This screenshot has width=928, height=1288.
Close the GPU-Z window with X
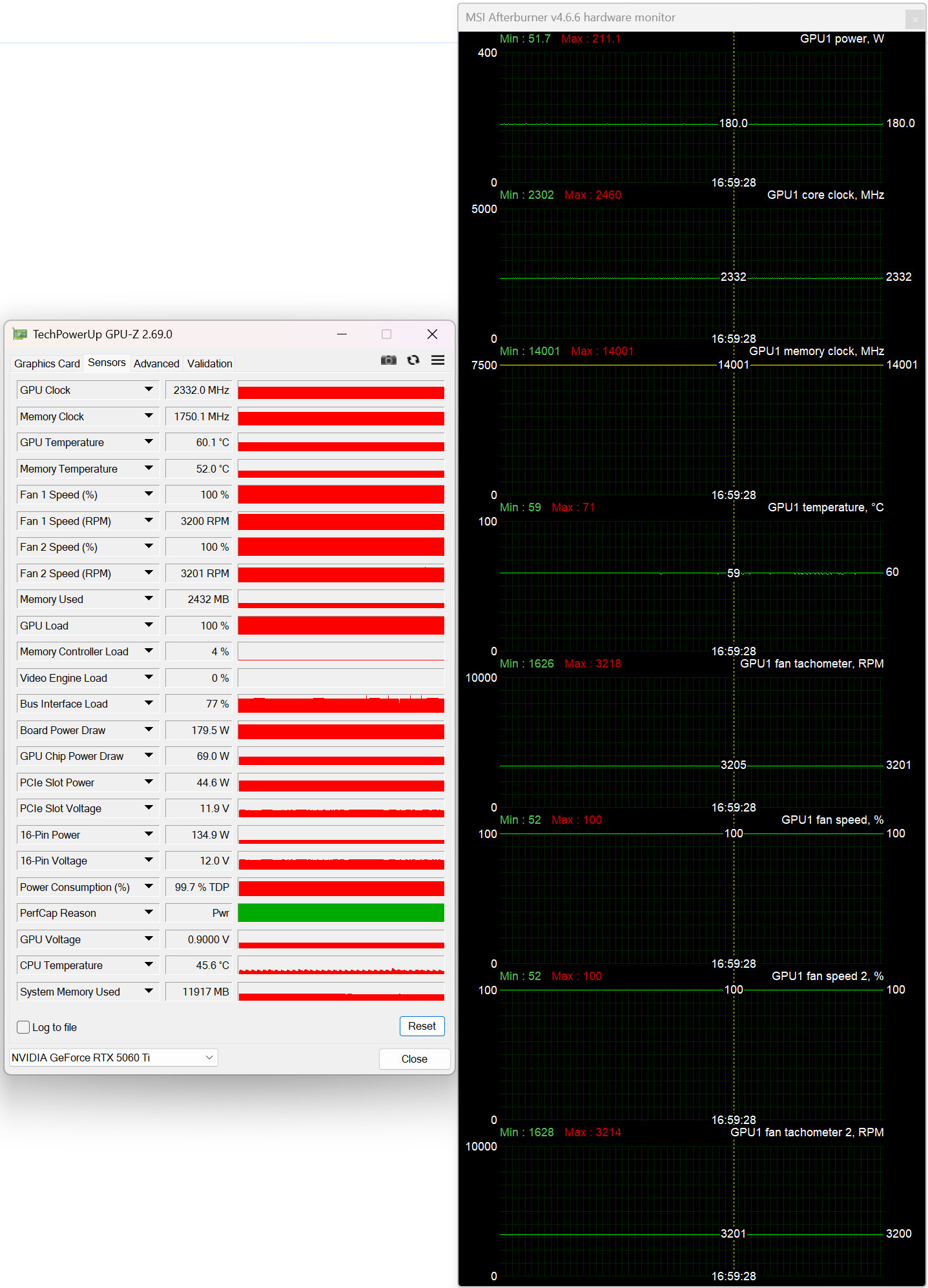click(432, 334)
